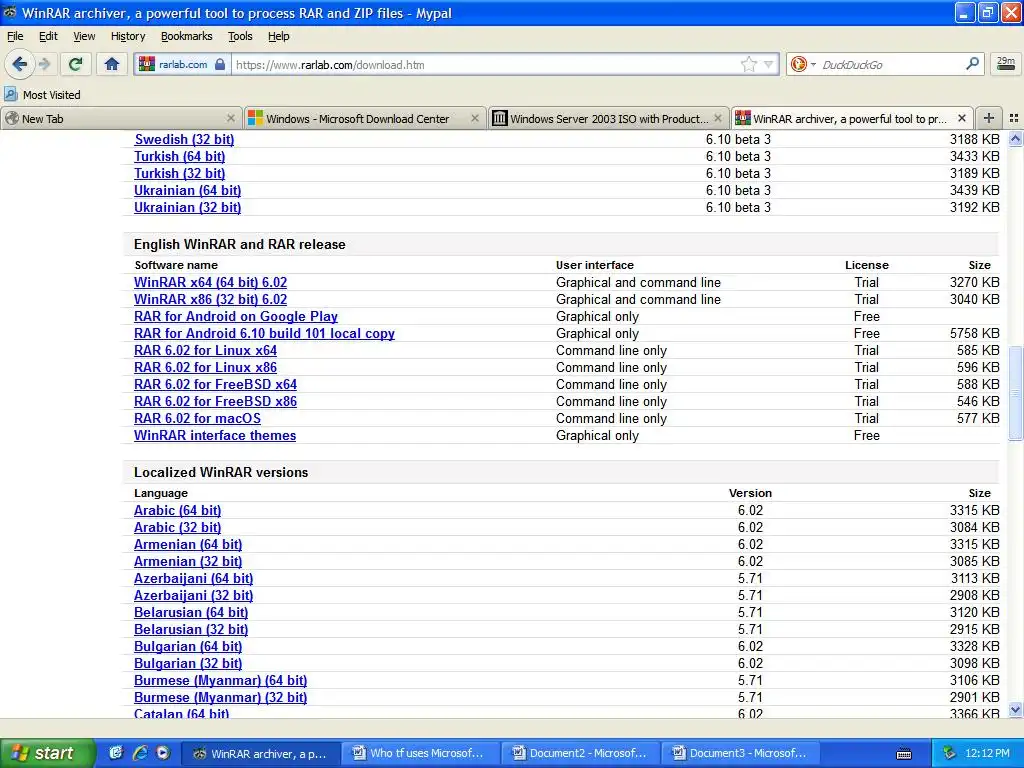Click the Arabic (64 bit) link
Image resolution: width=1024 pixels, height=768 pixels.
178,510
